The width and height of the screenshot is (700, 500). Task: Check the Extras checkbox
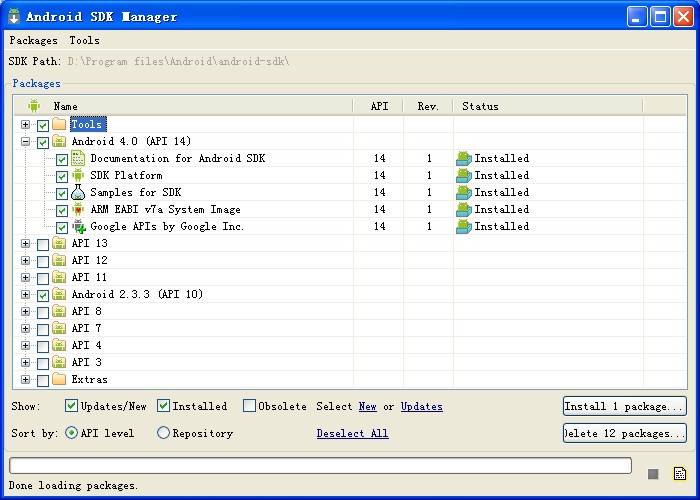coord(43,381)
